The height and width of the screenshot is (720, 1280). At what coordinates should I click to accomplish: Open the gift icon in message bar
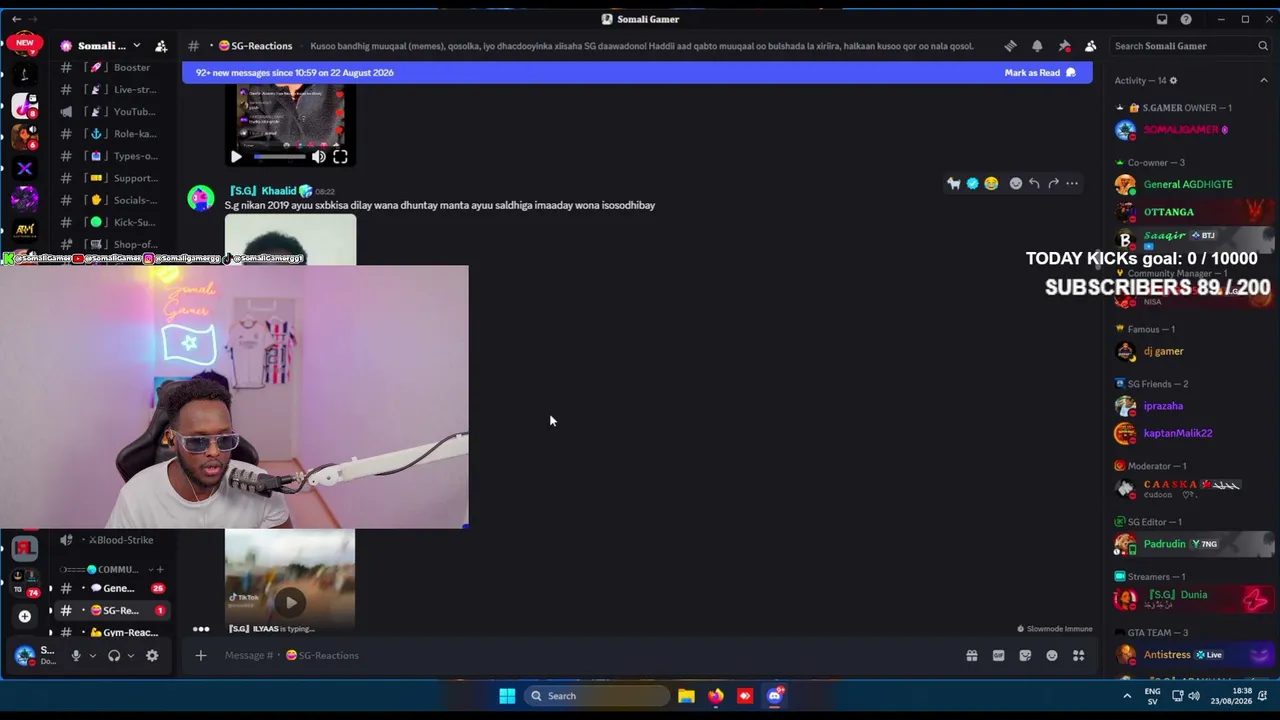pyautogui.click(x=971, y=656)
